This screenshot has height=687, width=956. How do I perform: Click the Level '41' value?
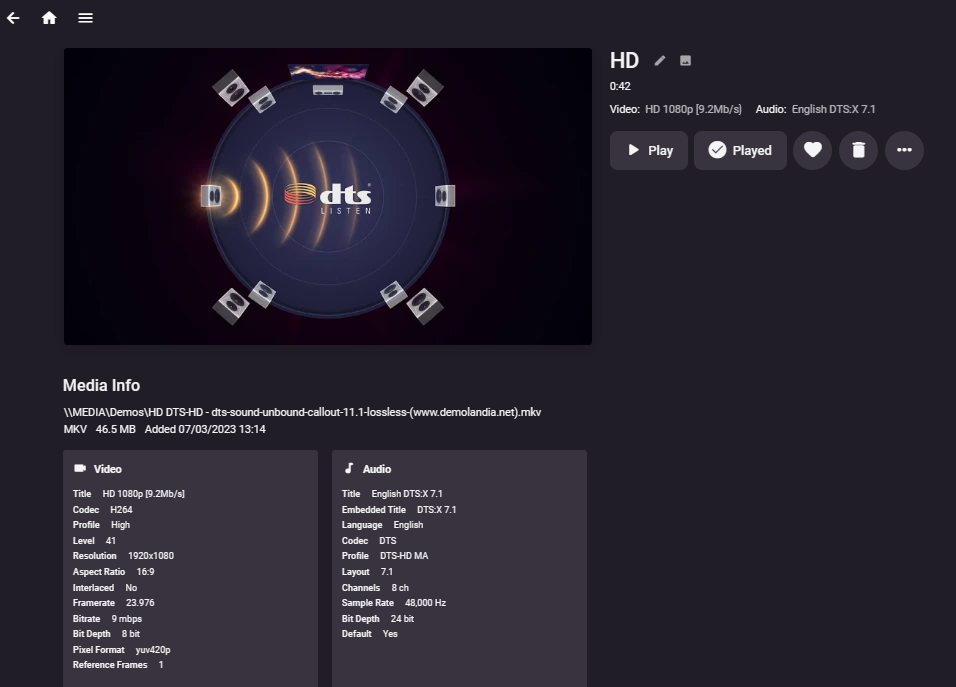tap(110, 541)
